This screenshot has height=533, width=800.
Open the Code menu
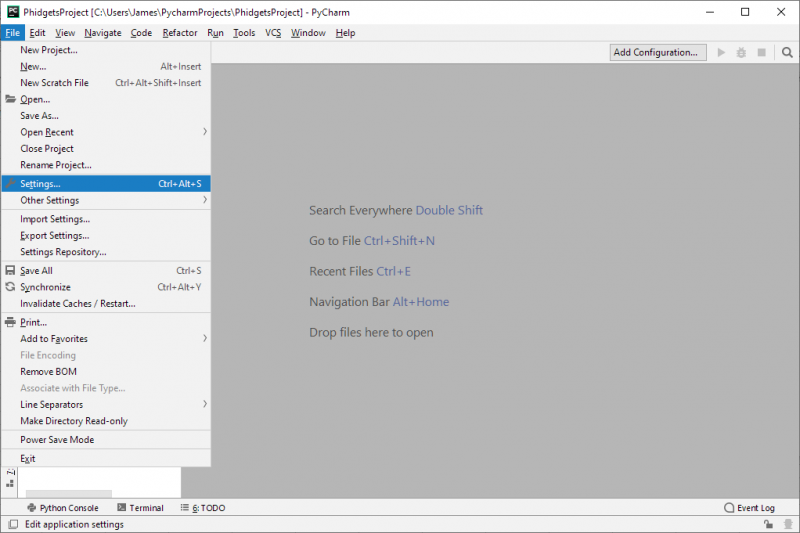click(141, 33)
